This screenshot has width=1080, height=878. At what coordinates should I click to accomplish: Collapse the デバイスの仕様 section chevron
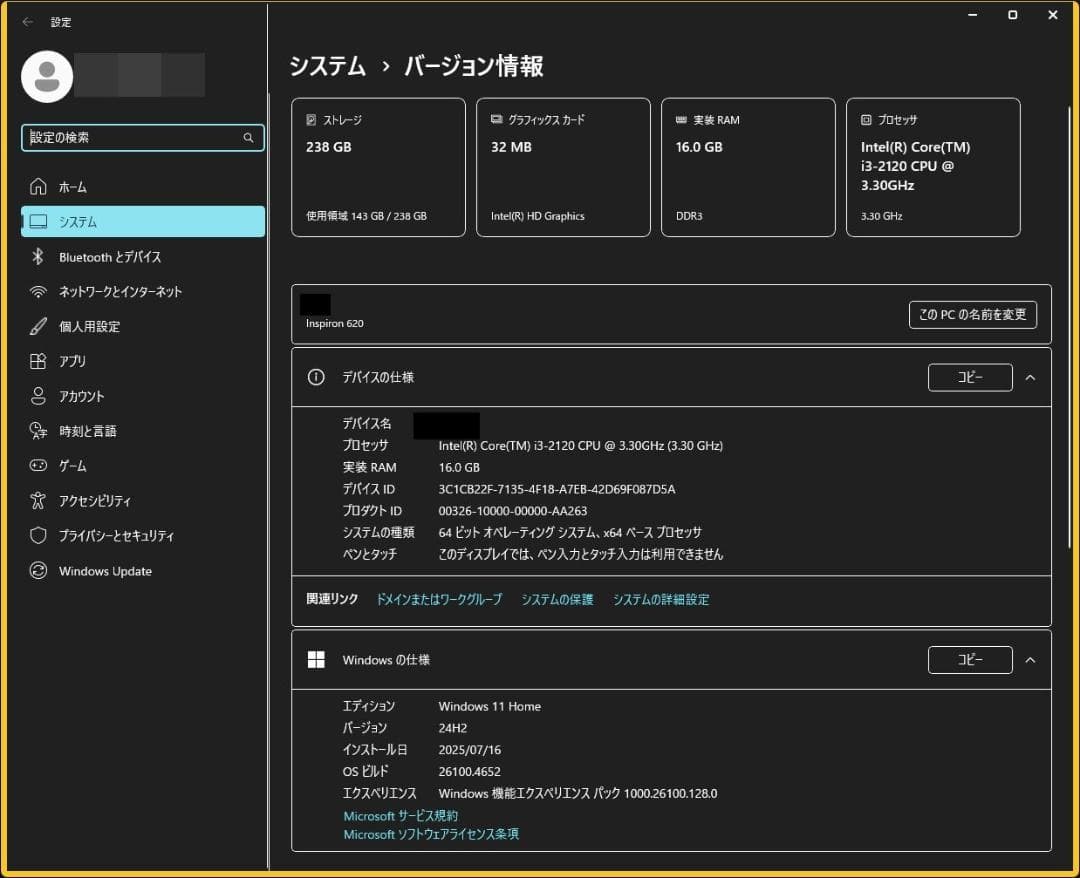tap(1030, 377)
